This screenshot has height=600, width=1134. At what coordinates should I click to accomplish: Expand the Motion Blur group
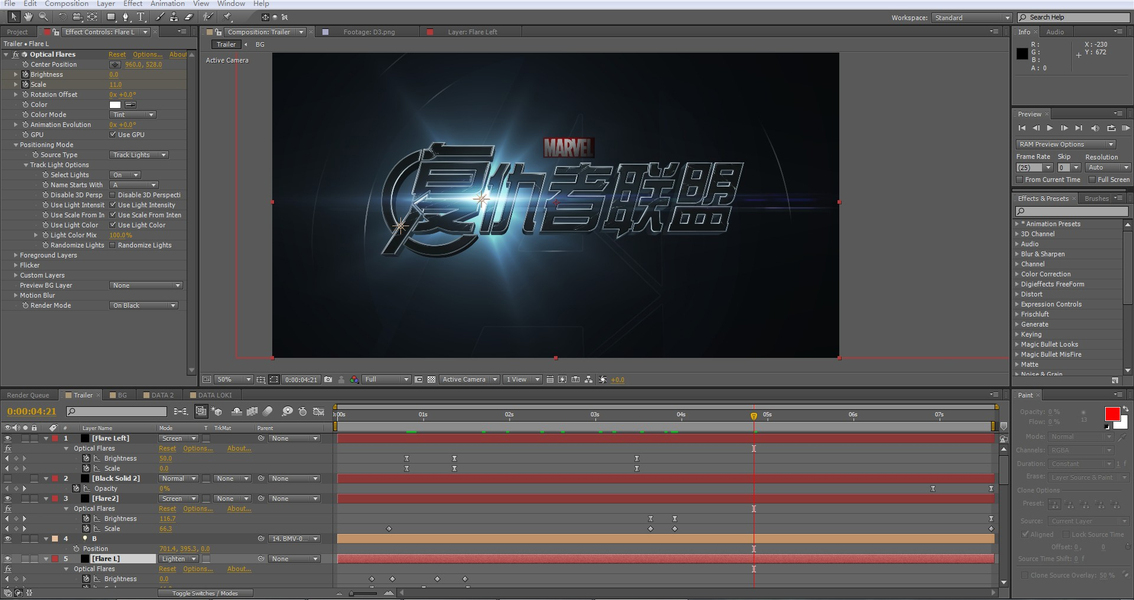coord(16,296)
